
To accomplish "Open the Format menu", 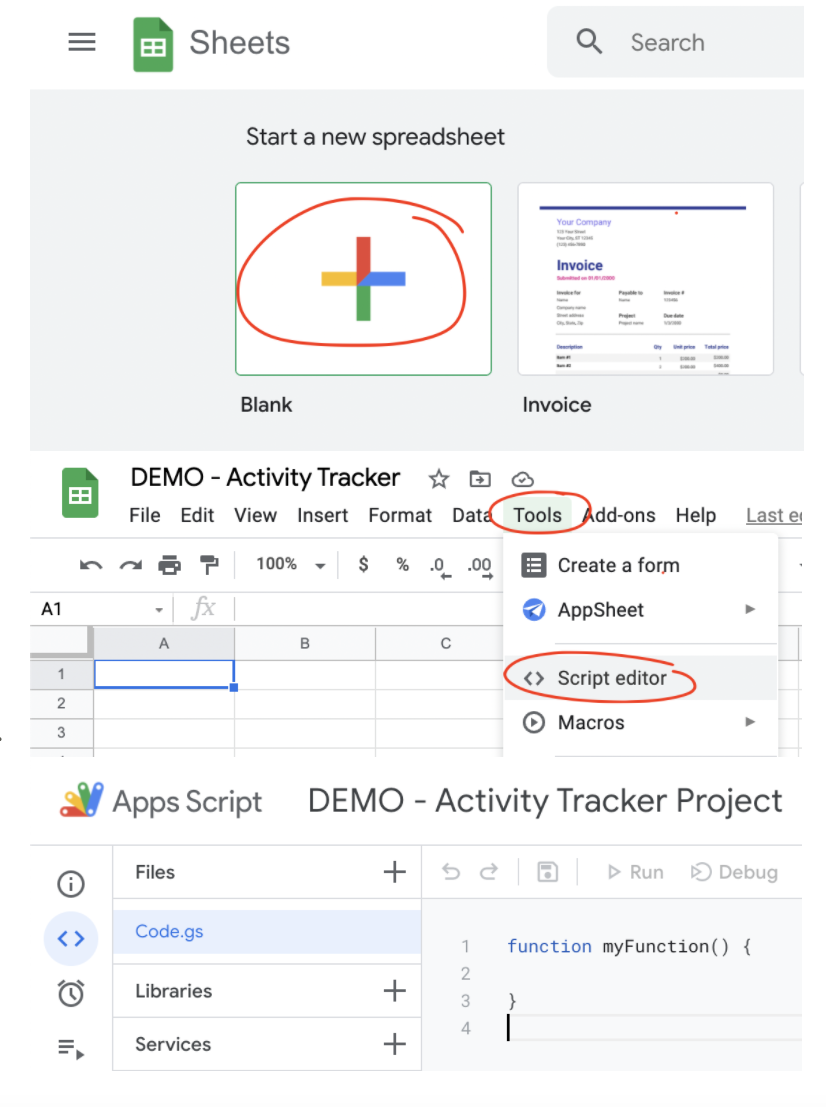I will (400, 515).
